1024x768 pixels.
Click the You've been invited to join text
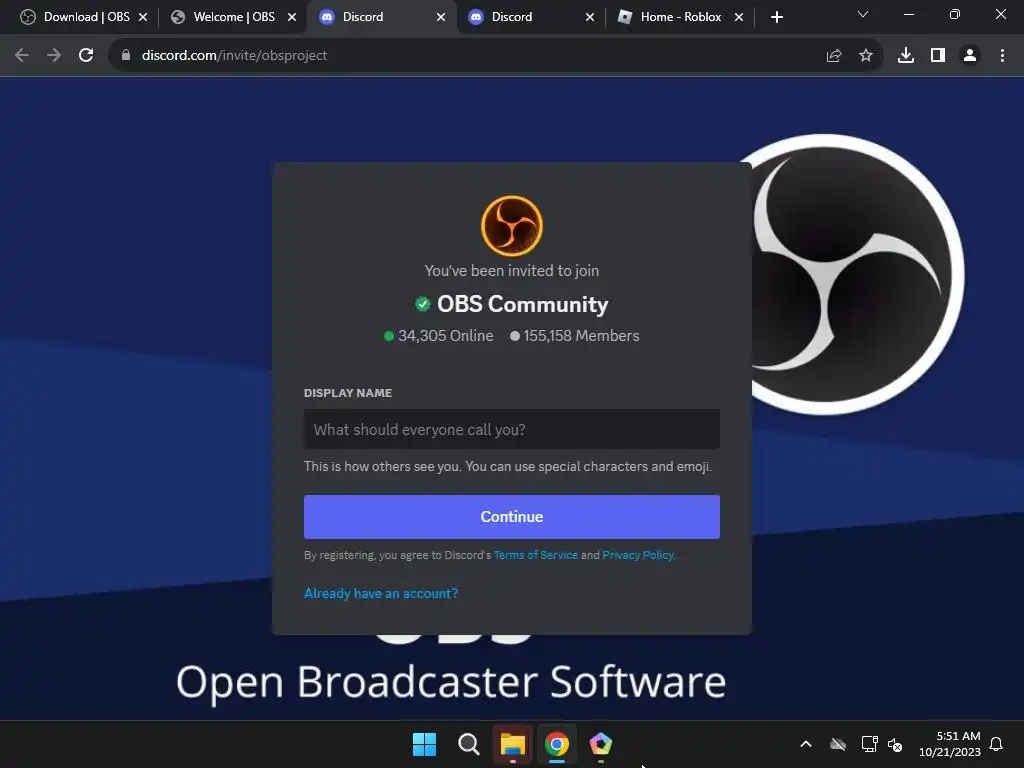511,270
